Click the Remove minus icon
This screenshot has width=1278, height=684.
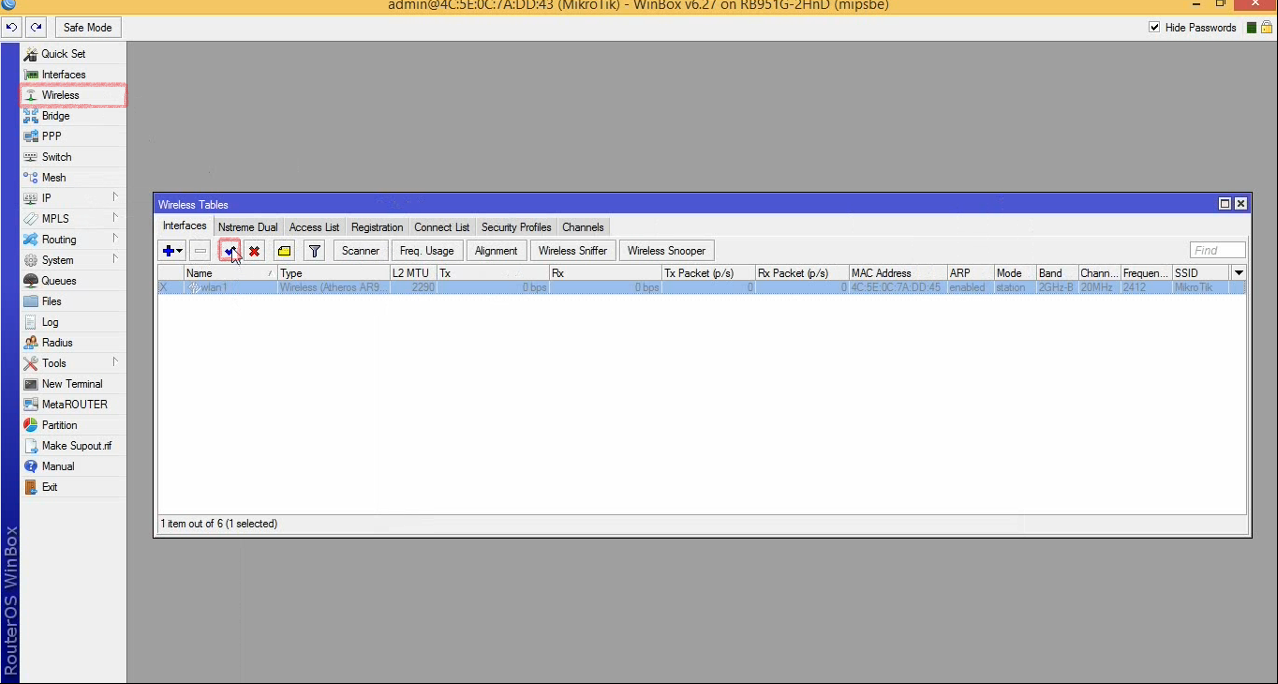[200, 251]
